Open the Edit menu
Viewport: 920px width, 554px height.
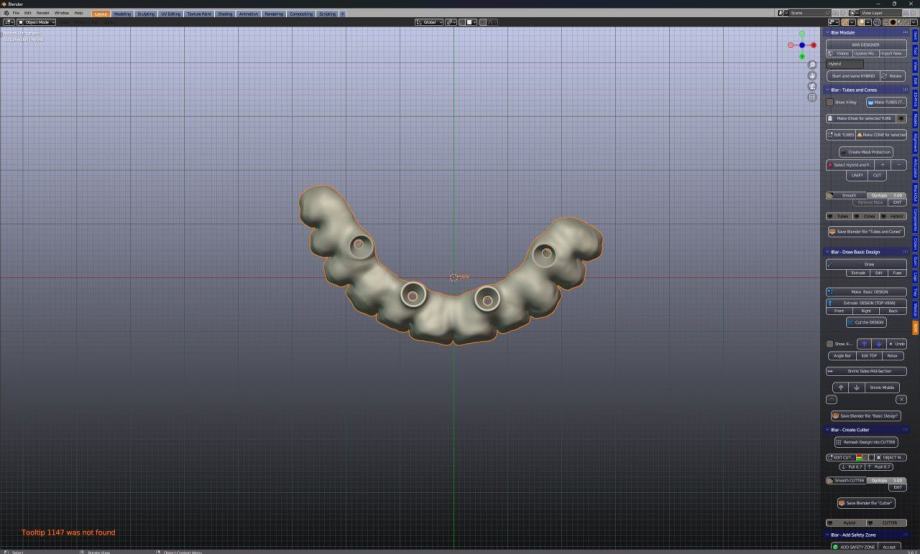pos(28,13)
